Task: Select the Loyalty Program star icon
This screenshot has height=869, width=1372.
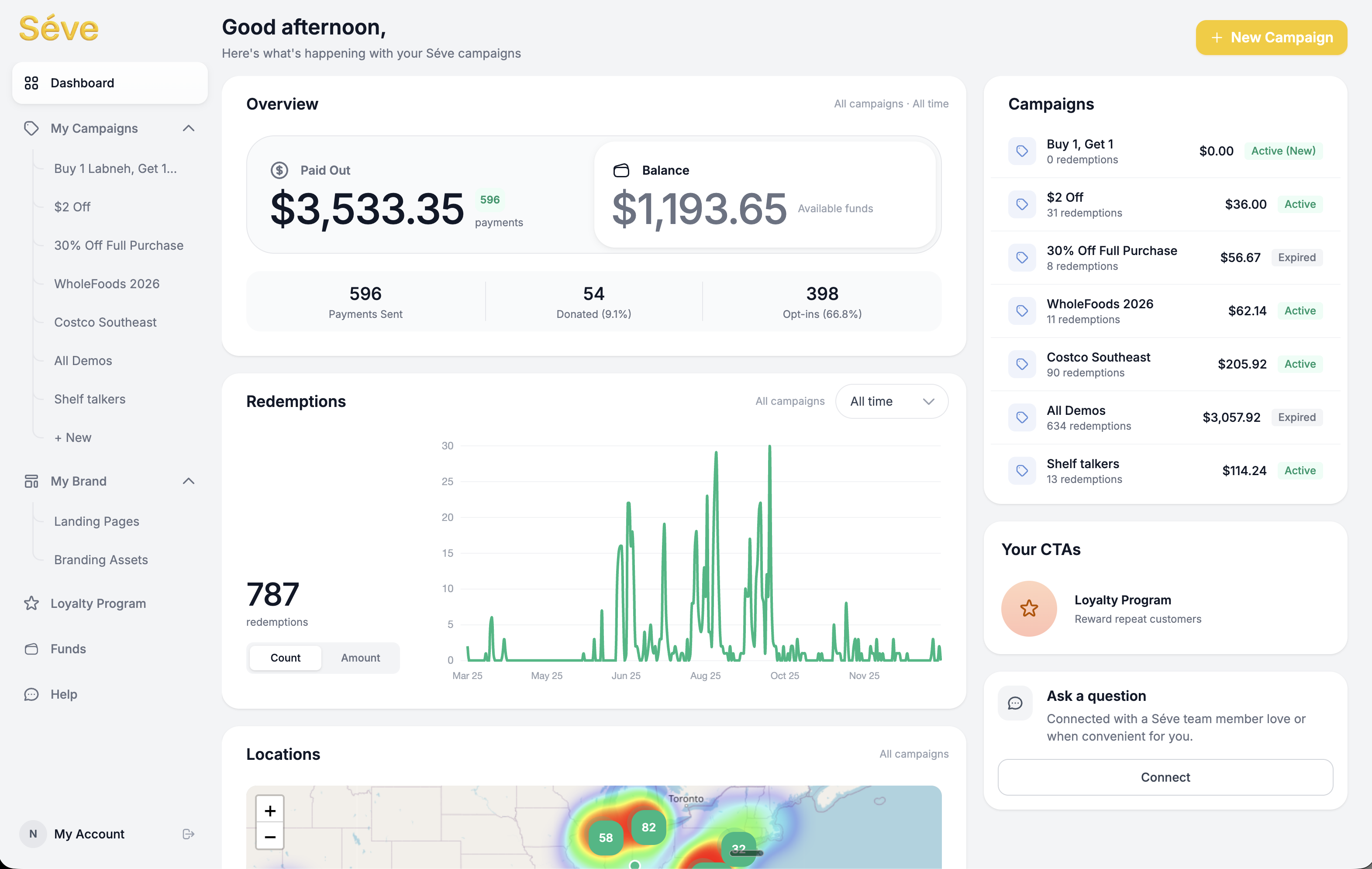Action: pos(32,603)
